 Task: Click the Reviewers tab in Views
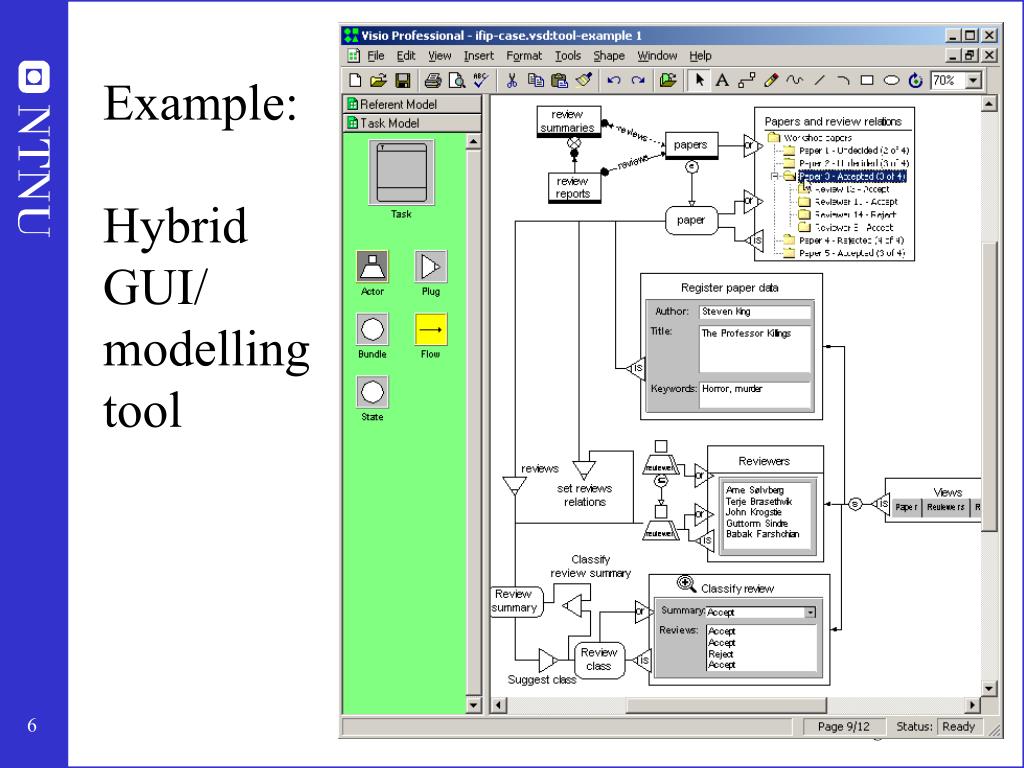tap(946, 507)
